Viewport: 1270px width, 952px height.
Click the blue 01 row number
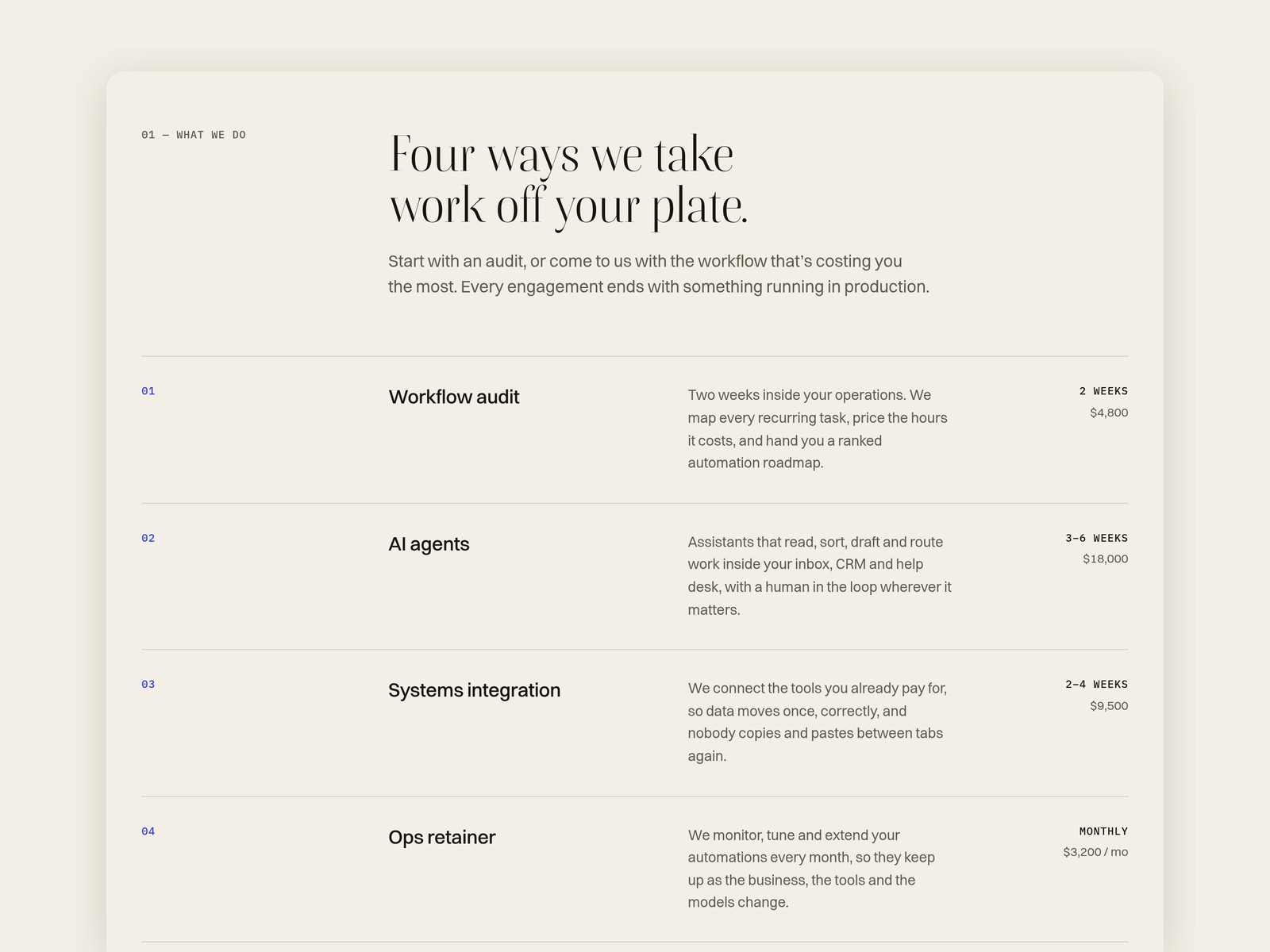click(148, 391)
